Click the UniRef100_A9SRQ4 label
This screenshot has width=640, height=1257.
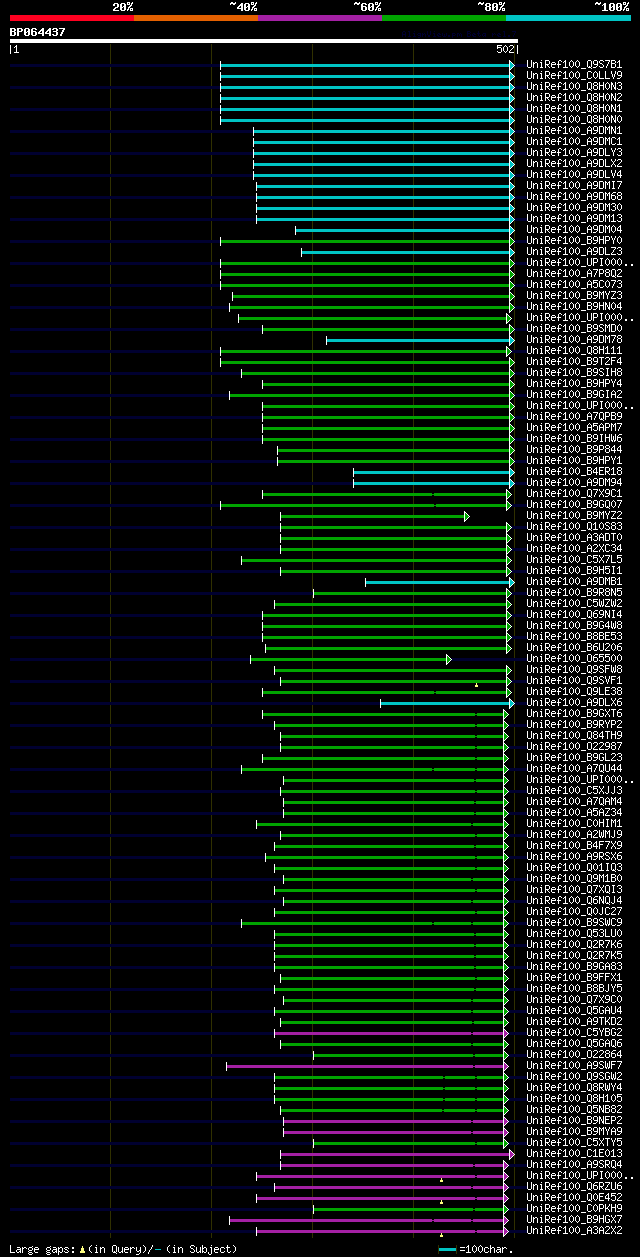pyautogui.click(x=574, y=1164)
